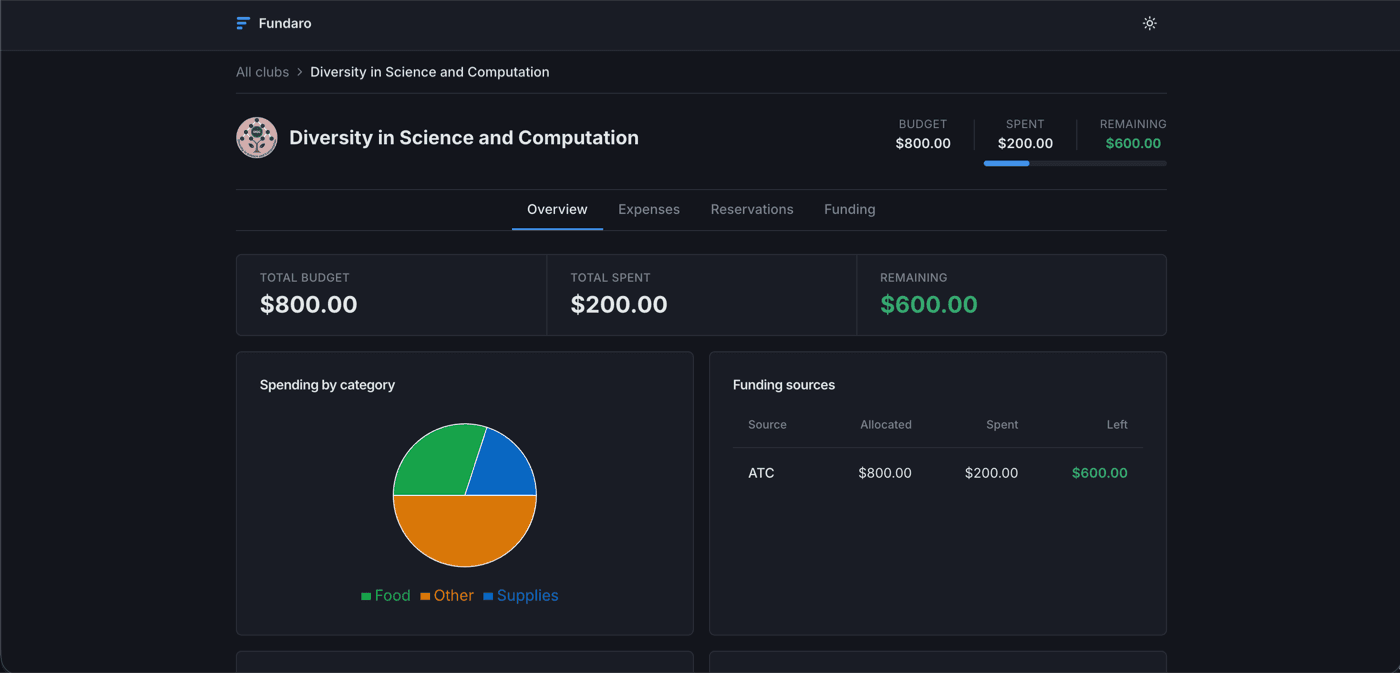Go back to All clubs
1400x673 pixels.
(262, 72)
